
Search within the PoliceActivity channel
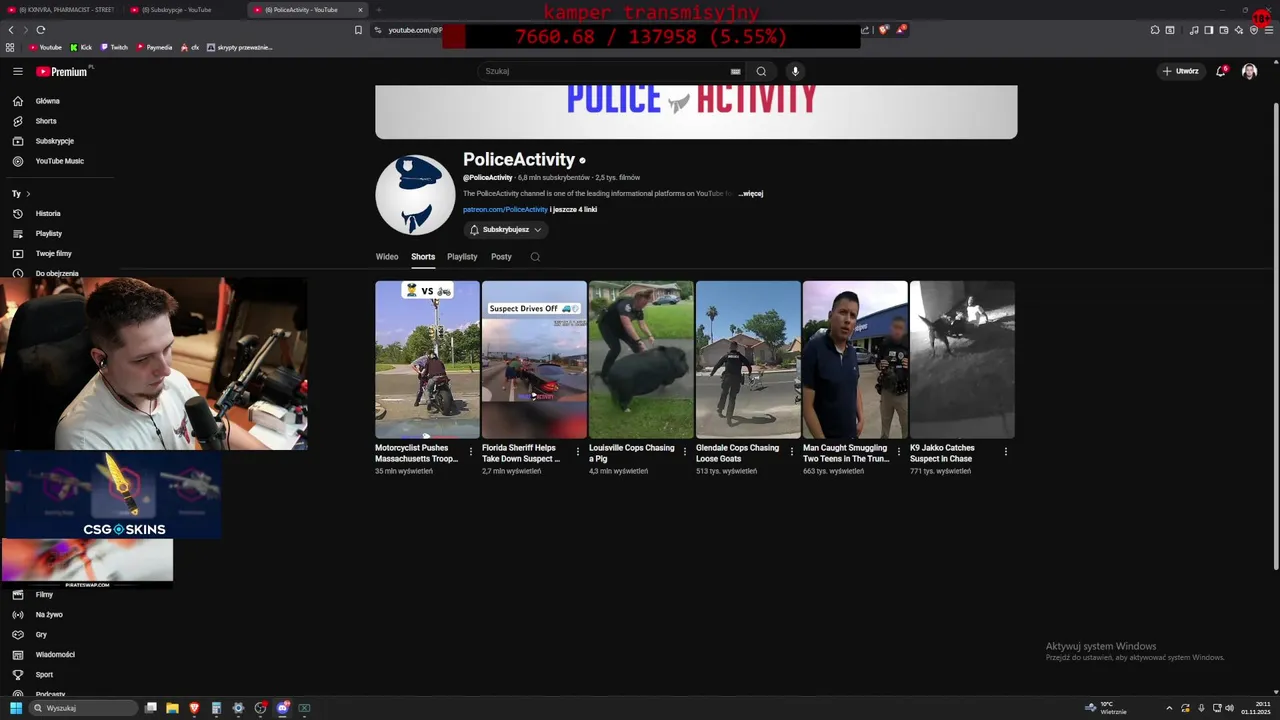(x=535, y=257)
